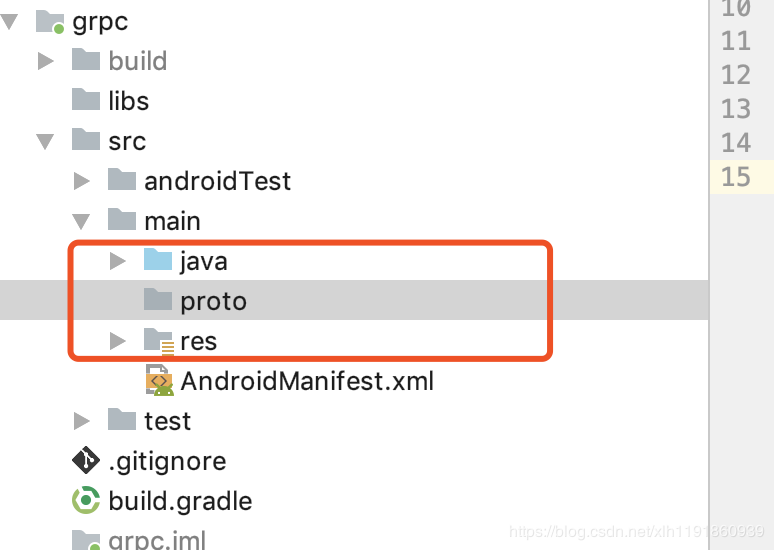Screen dimensions: 774x550
Task: Collapse the main folder arrow
Action: tap(81, 222)
